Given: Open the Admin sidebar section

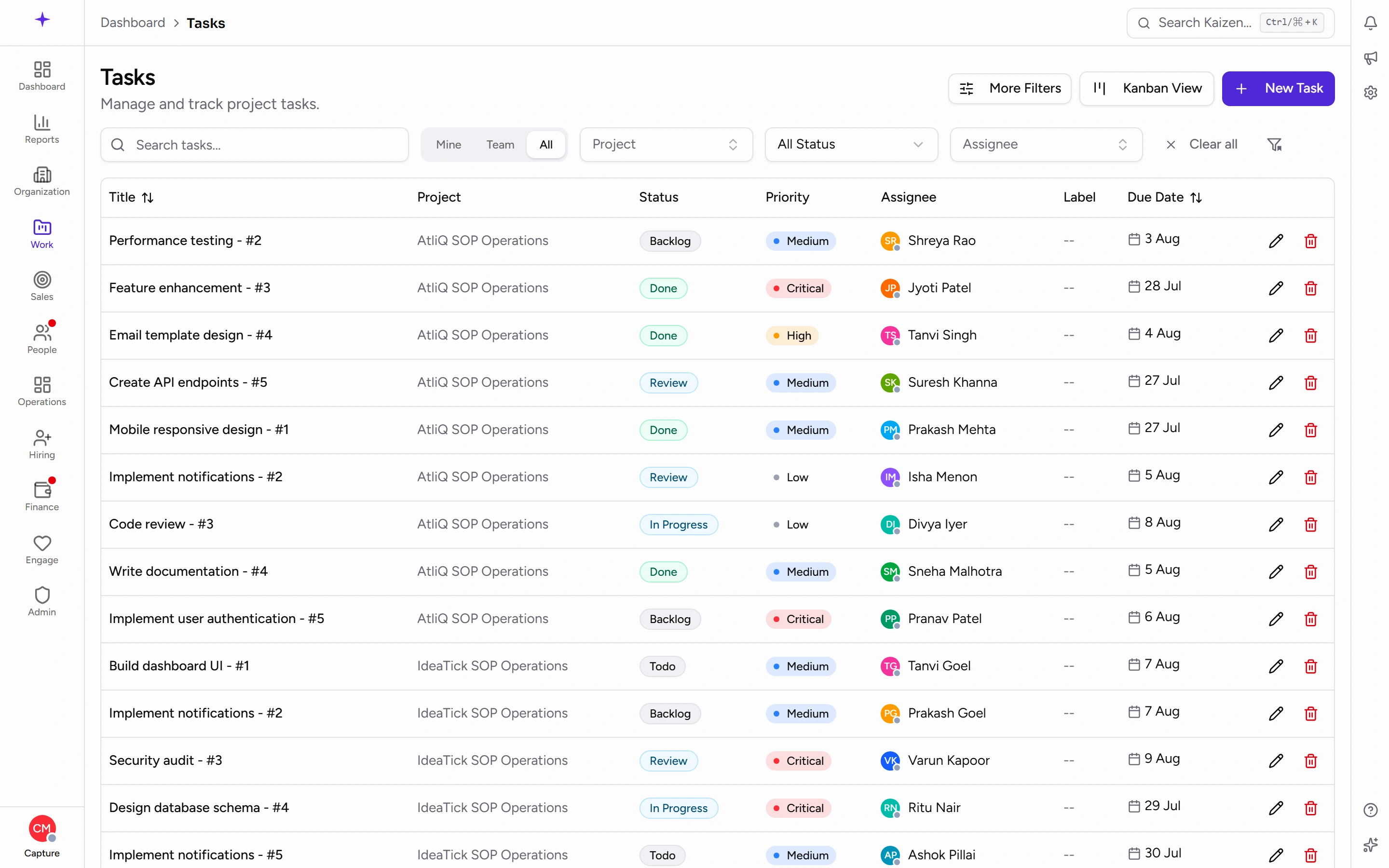Looking at the screenshot, I should 42,601.
